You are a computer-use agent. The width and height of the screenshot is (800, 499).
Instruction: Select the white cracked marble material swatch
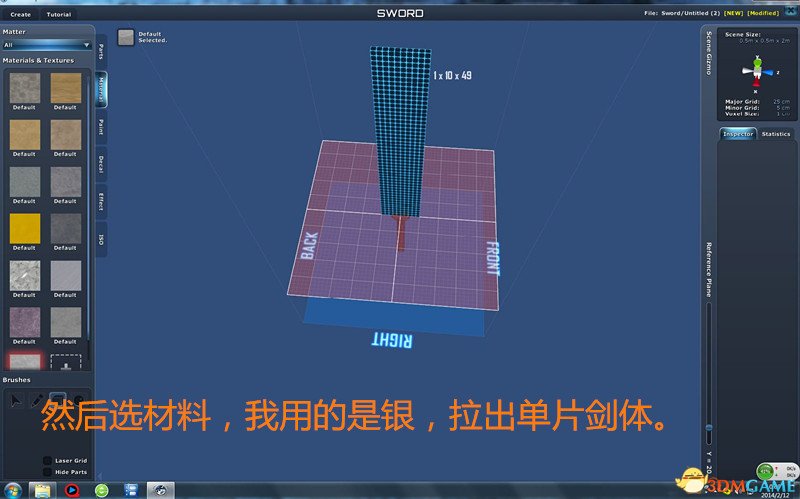(x=24, y=276)
